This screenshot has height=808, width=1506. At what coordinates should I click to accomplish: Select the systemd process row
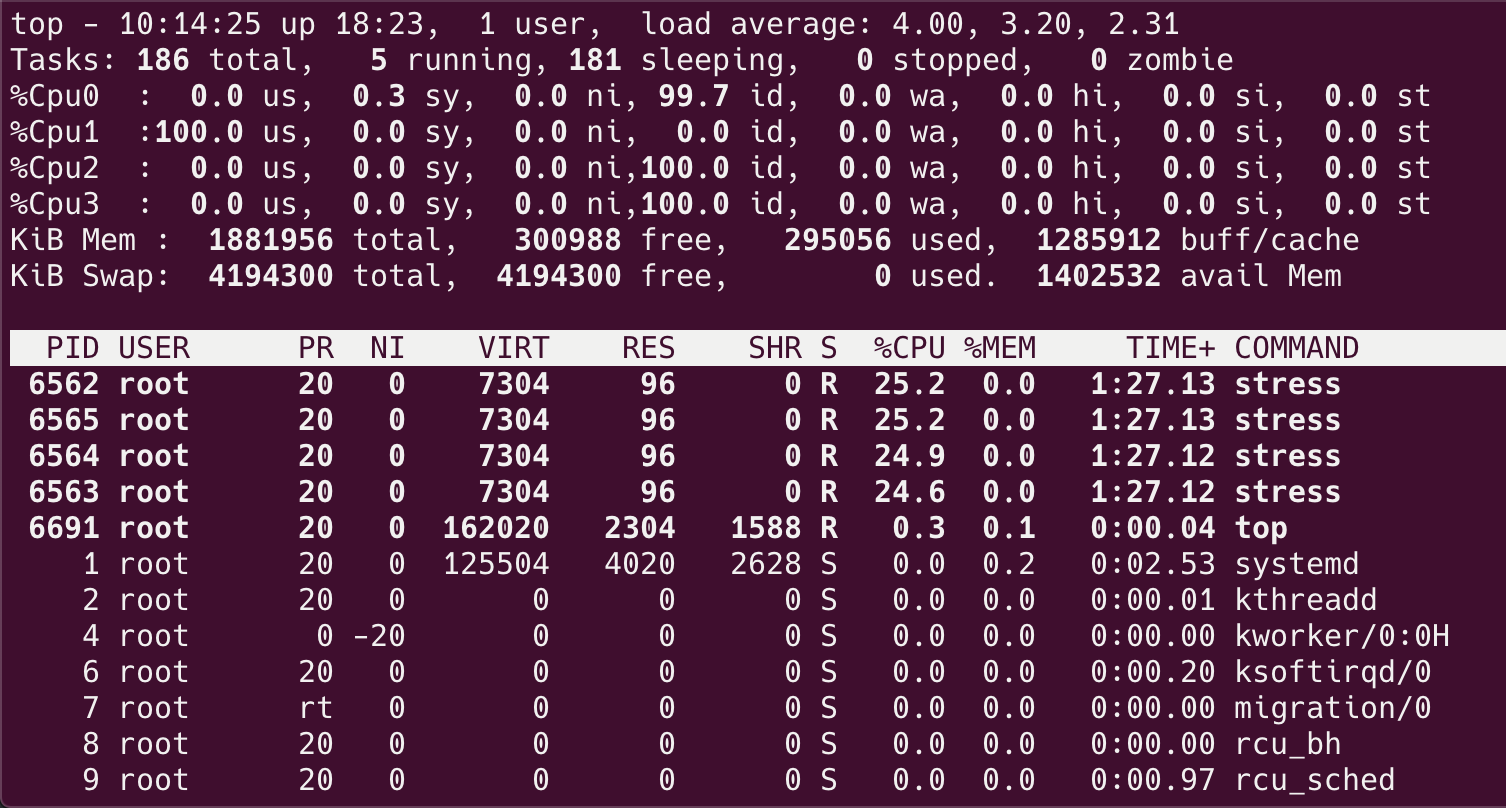600,563
